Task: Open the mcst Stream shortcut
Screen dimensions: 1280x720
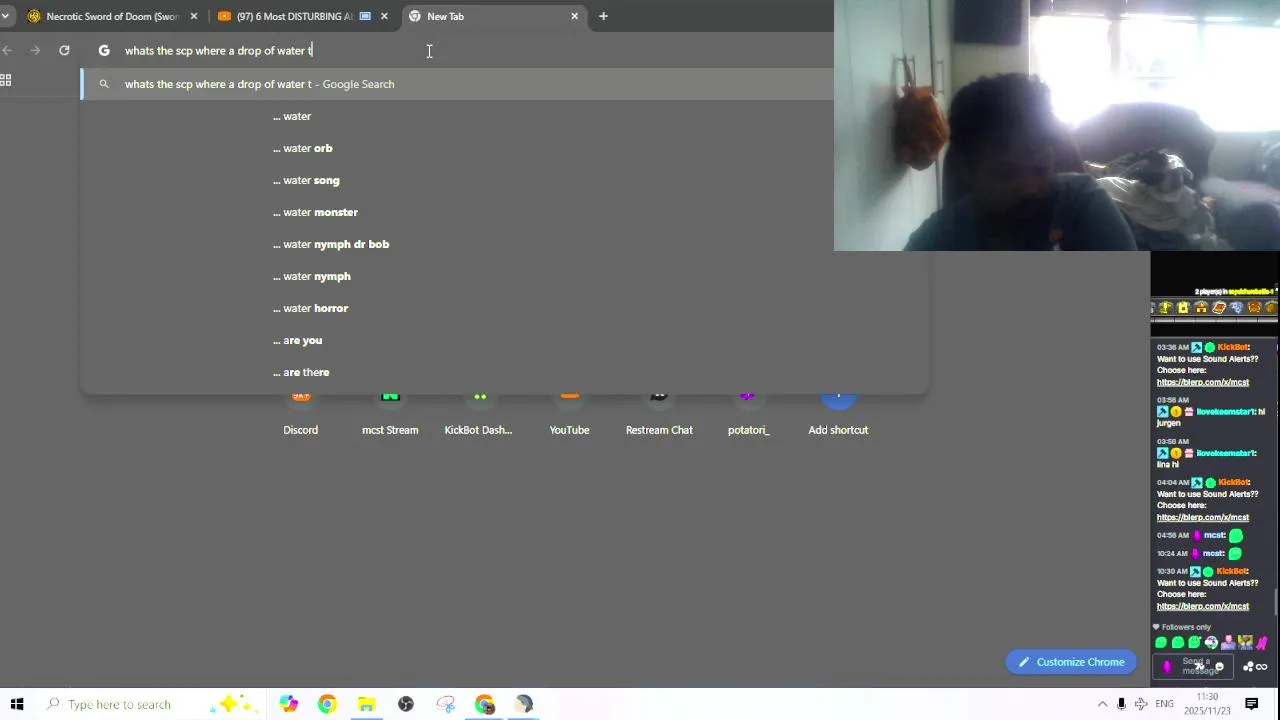Action: click(390, 414)
